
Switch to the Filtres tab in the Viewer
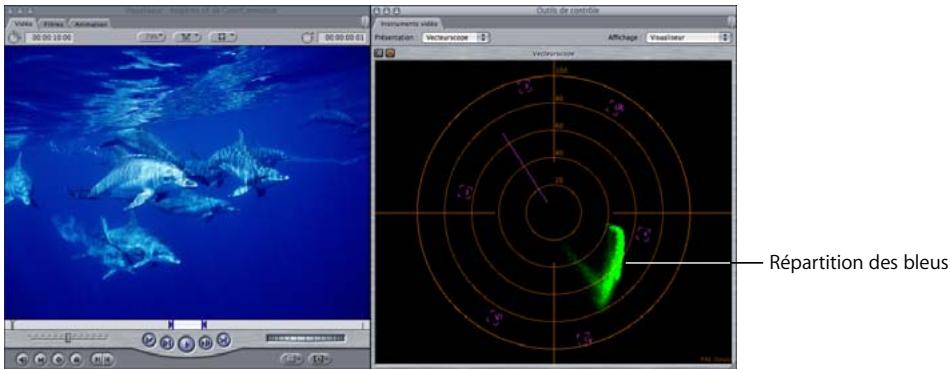click(53, 23)
